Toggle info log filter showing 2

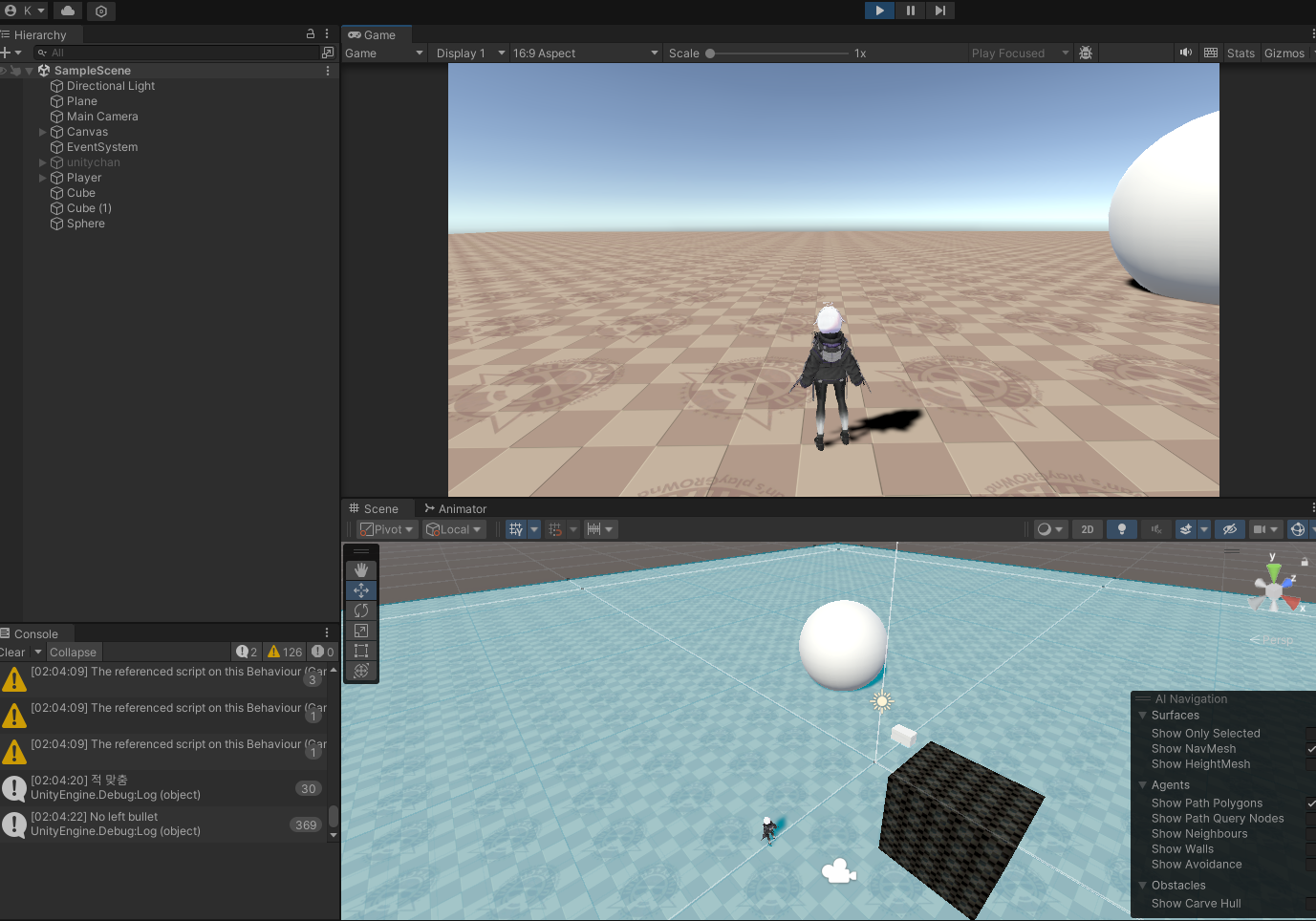[x=248, y=653]
